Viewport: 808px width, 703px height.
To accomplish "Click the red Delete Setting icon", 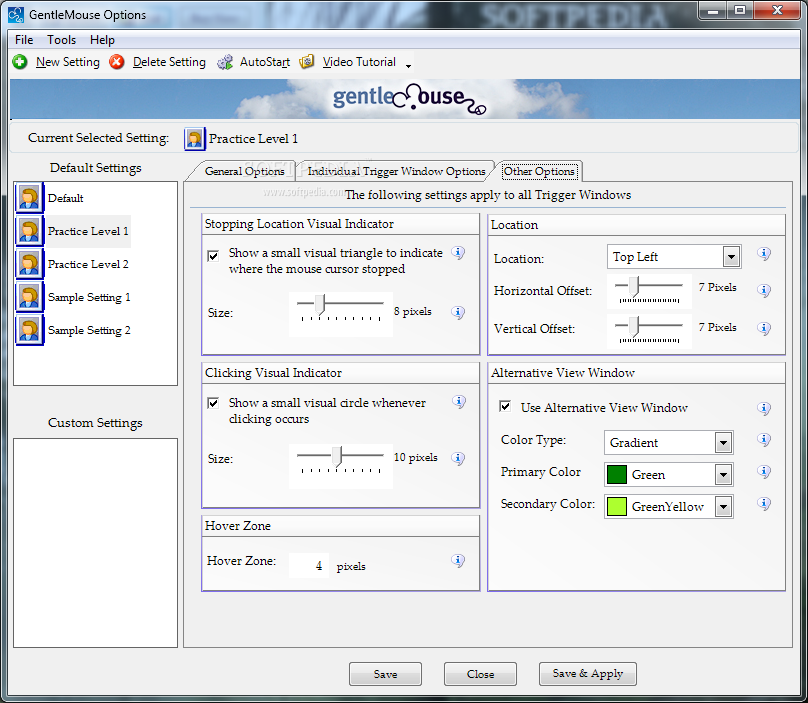I will point(117,62).
